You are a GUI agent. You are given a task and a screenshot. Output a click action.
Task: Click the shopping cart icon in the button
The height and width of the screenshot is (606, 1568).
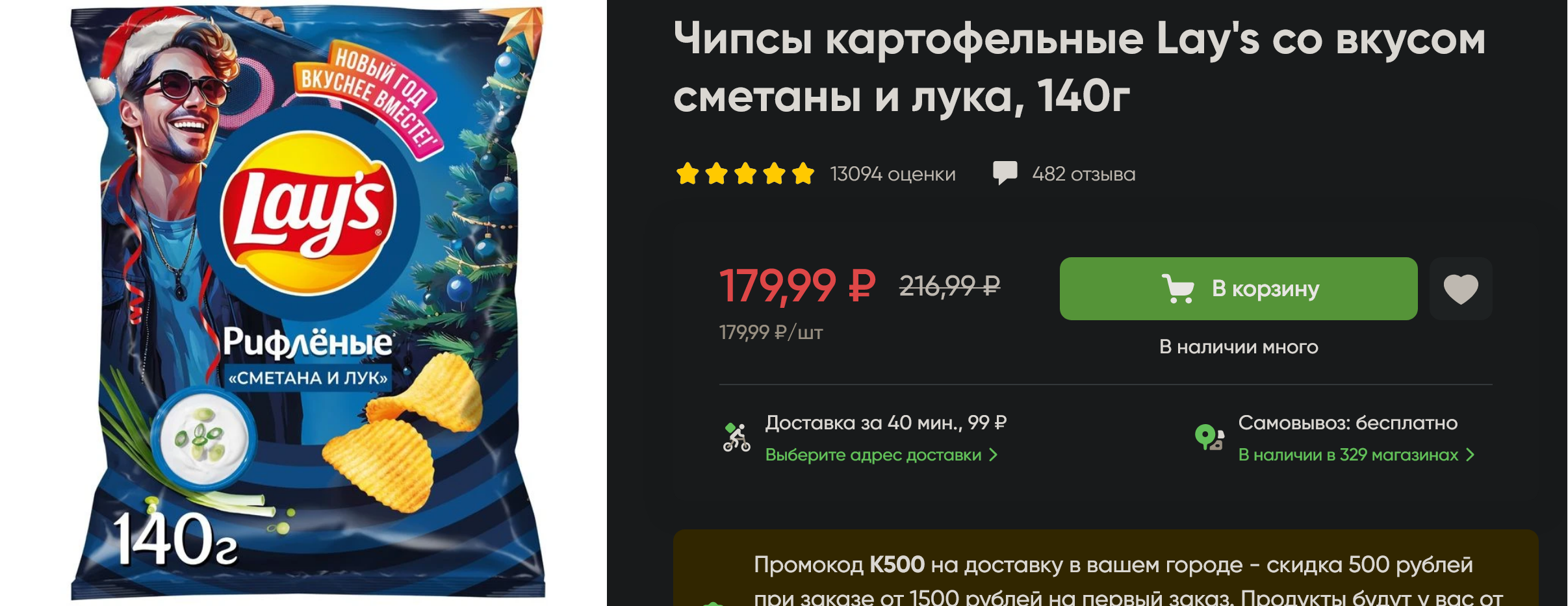(x=1177, y=289)
